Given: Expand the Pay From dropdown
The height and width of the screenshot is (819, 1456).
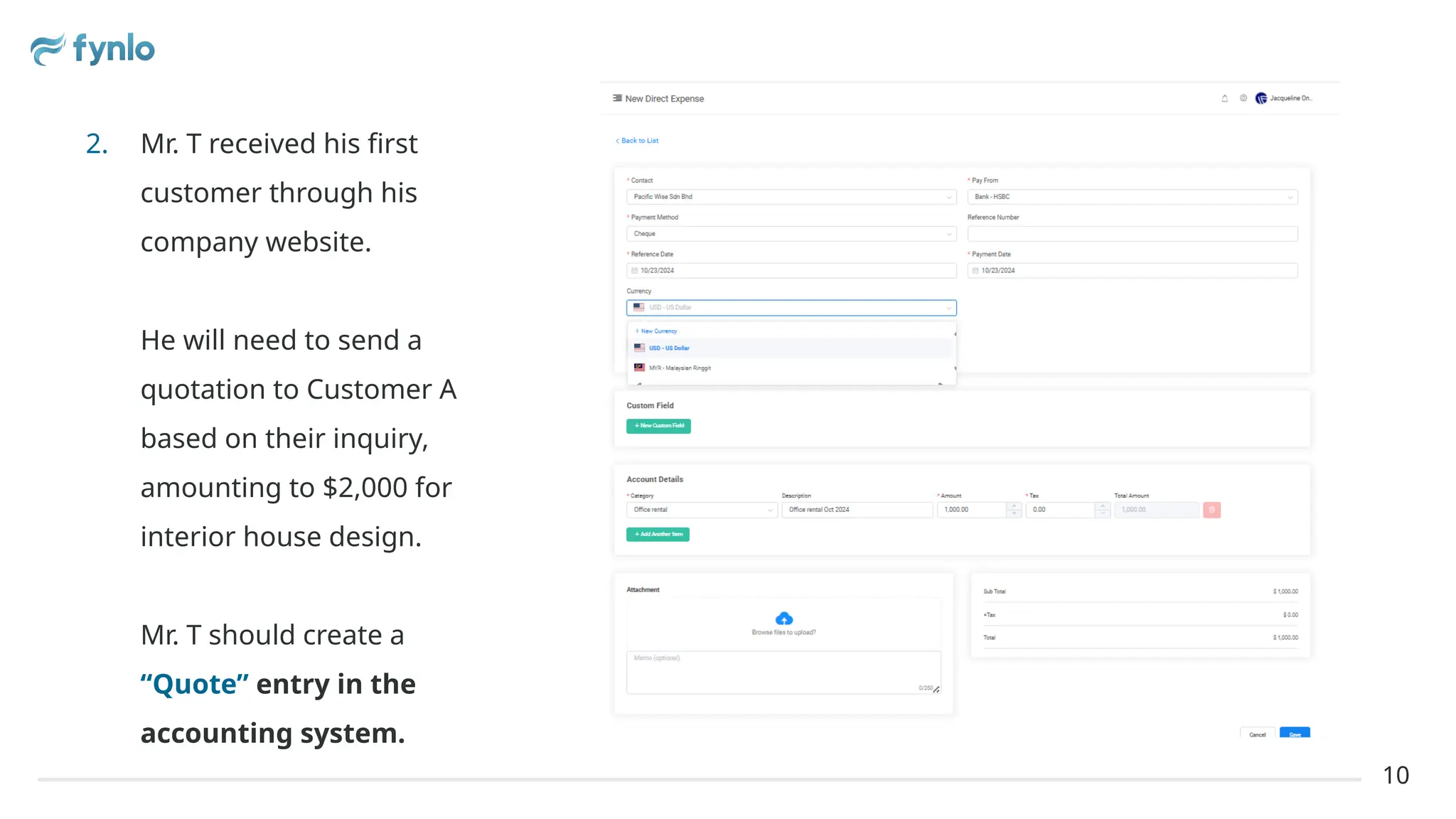Looking at the screenshot, I should point(1132,197).
